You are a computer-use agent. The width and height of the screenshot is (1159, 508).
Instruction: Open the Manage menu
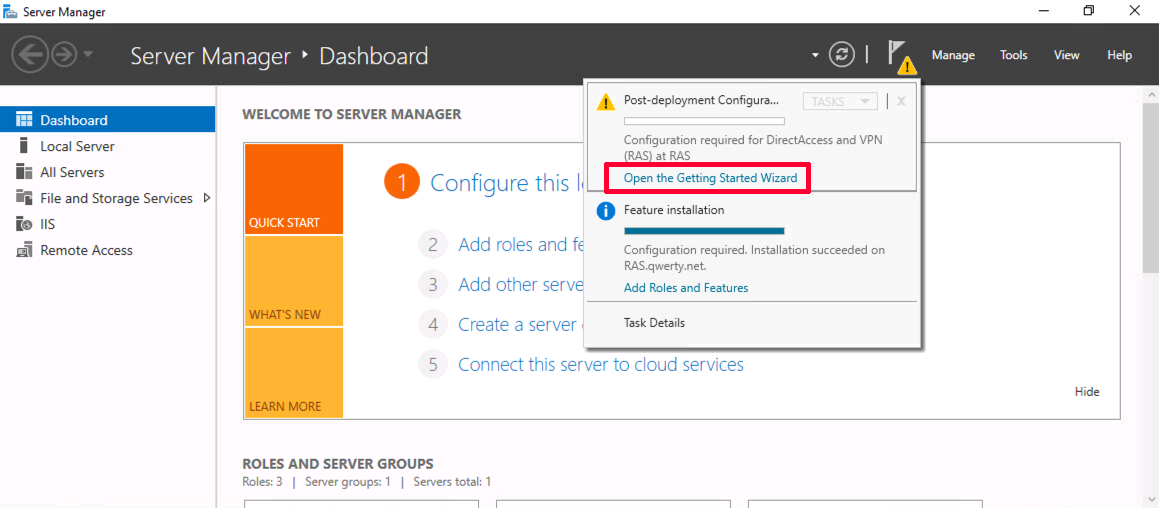[x=953, y=55]
